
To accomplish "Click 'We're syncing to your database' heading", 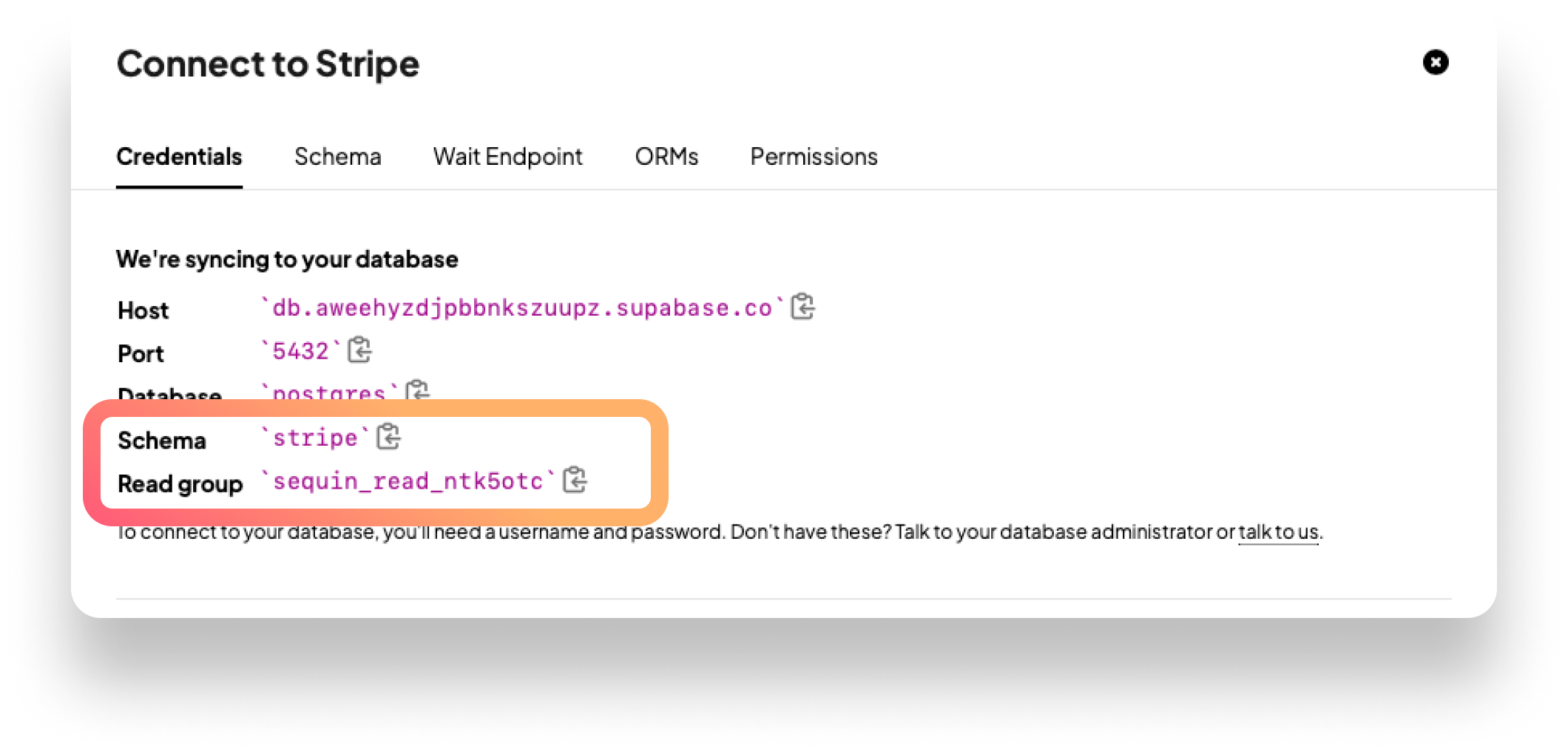I will click(x=287, y=259).
